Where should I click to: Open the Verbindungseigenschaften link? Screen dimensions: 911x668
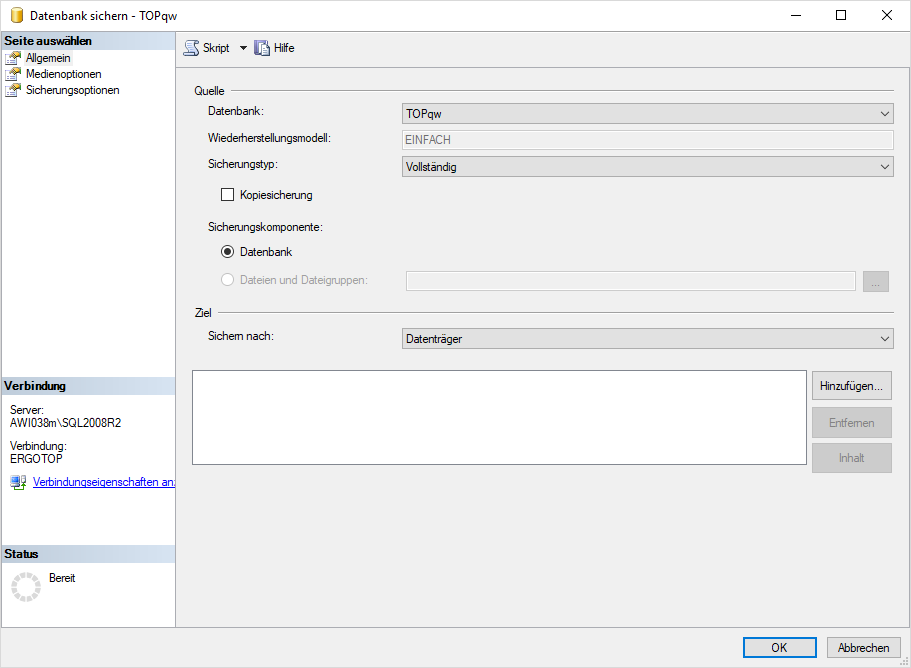(104, 482)
